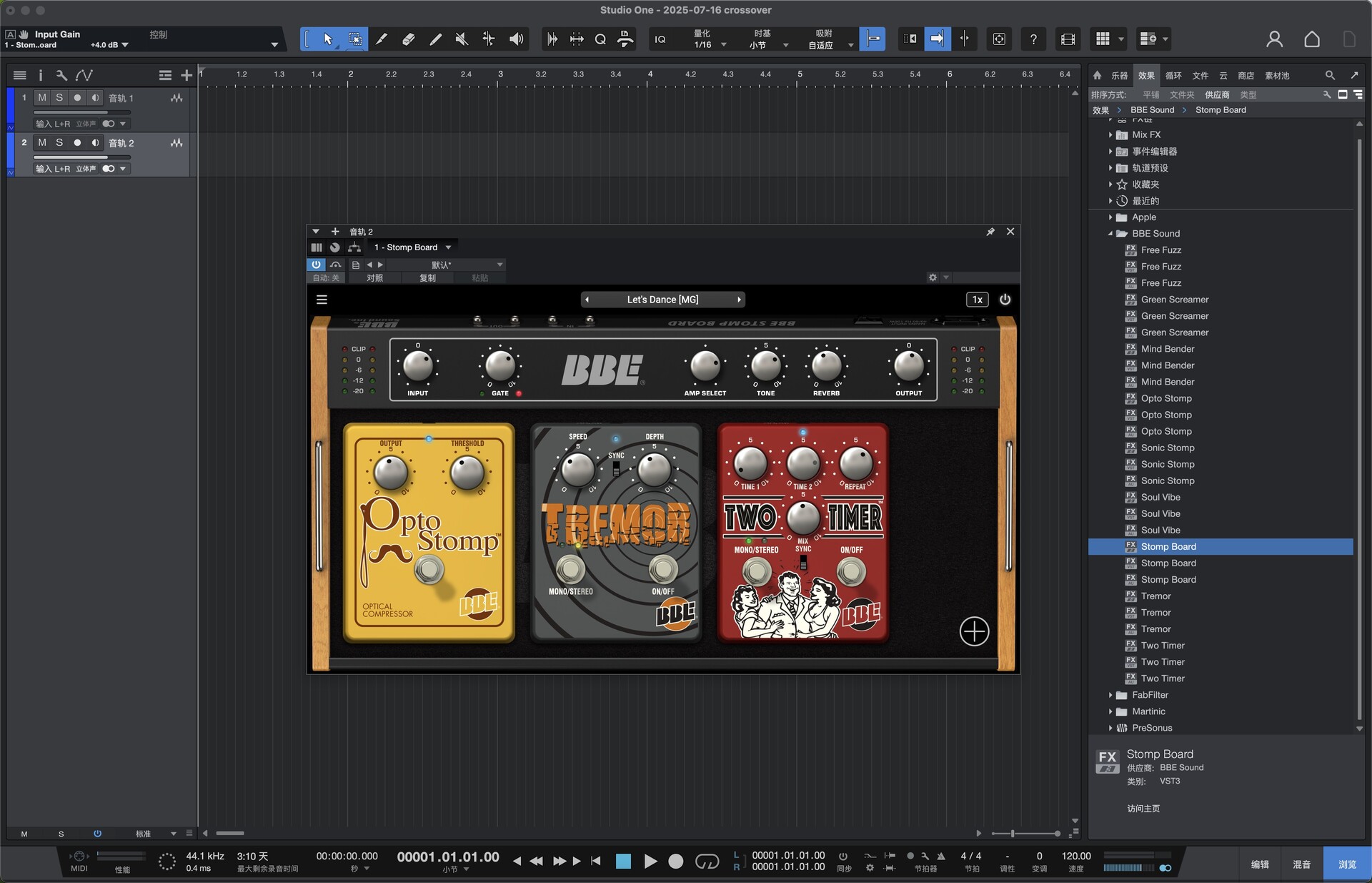Open track inspector info icon
This screenshot has width=1372, height=883.
point(41,75)
